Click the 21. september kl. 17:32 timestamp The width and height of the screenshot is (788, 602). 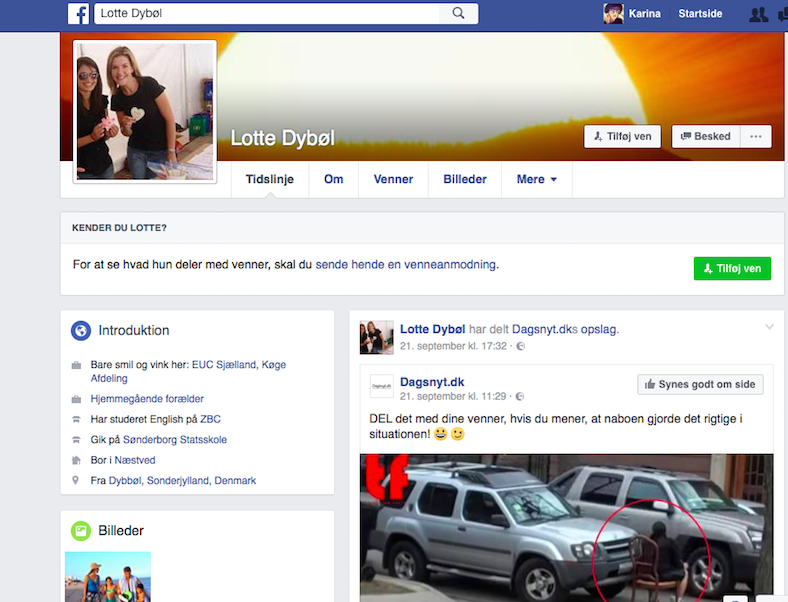click(453, 346)
